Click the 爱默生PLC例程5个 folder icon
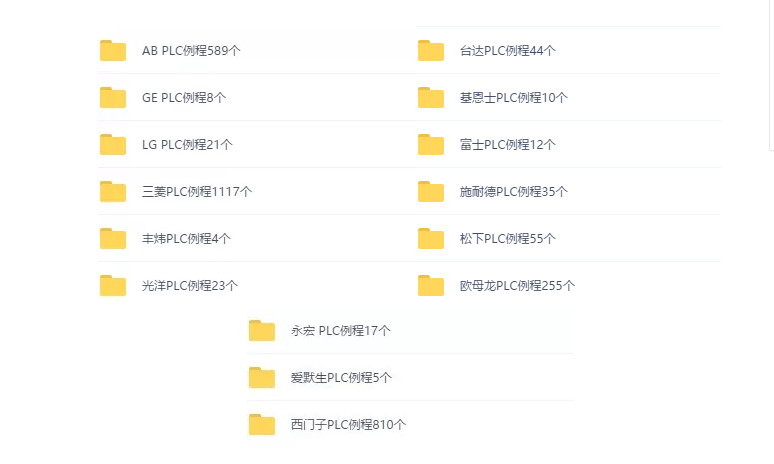Image resolution: width=774 pixels, height=464 pixels. pos(262,378)
